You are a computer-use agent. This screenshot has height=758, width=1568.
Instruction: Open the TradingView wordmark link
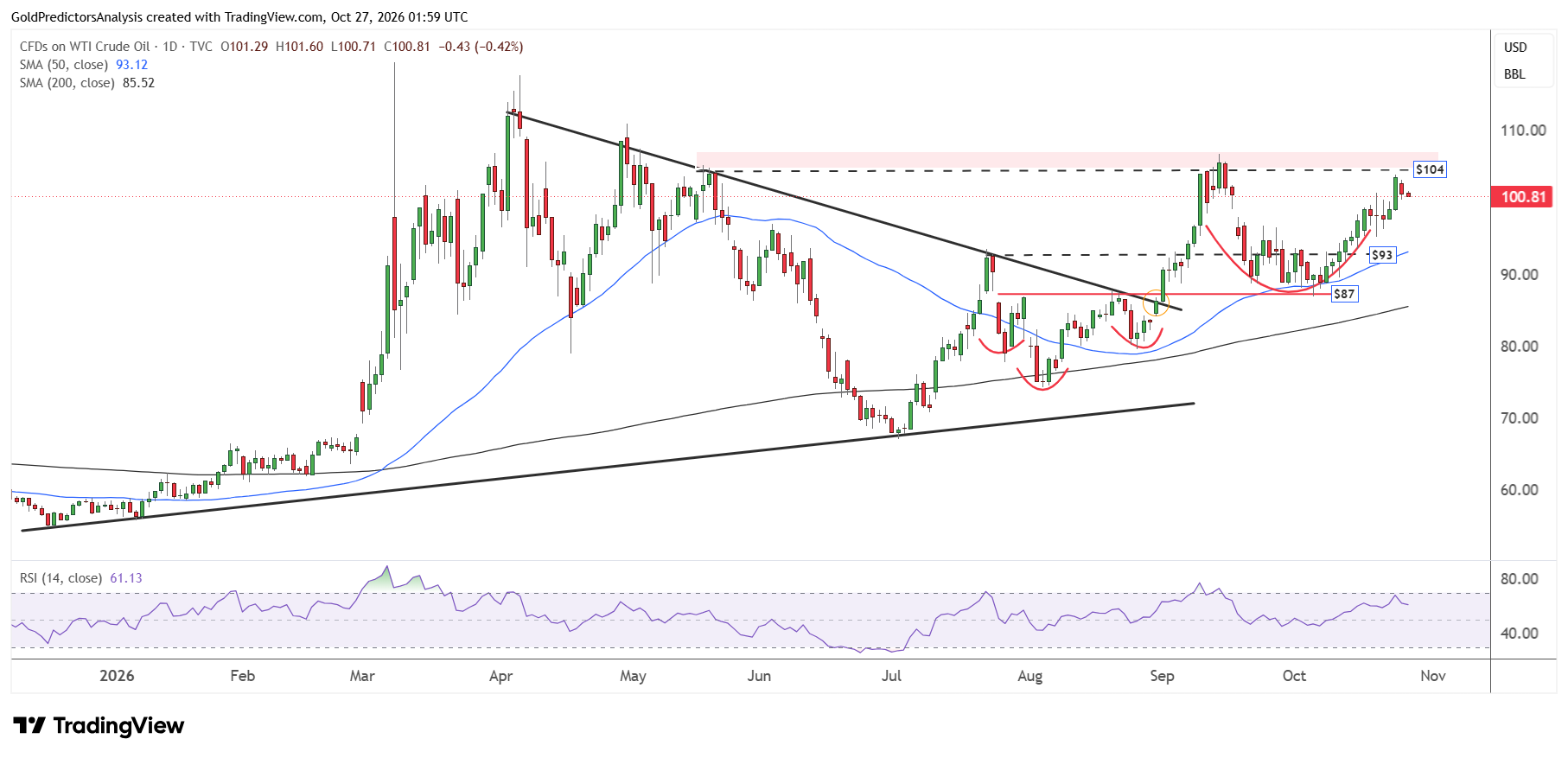click(x=118, y=725)
